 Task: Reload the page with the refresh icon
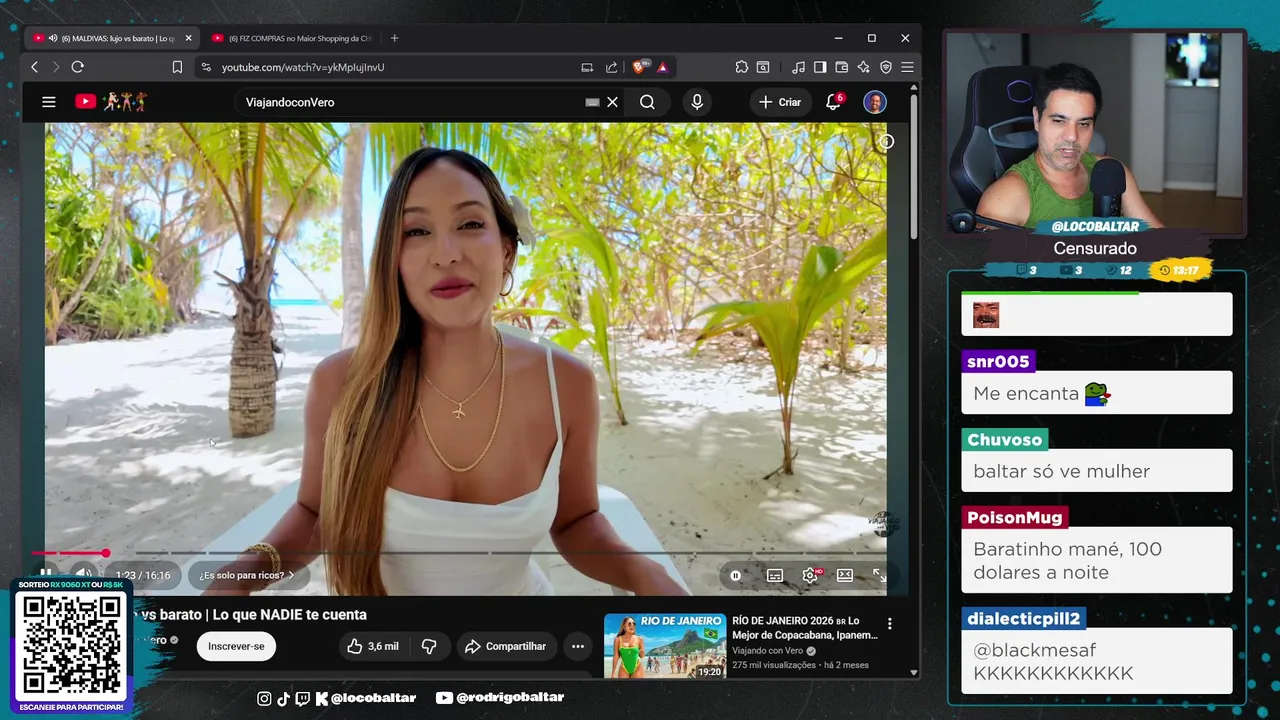coord(77,67)
